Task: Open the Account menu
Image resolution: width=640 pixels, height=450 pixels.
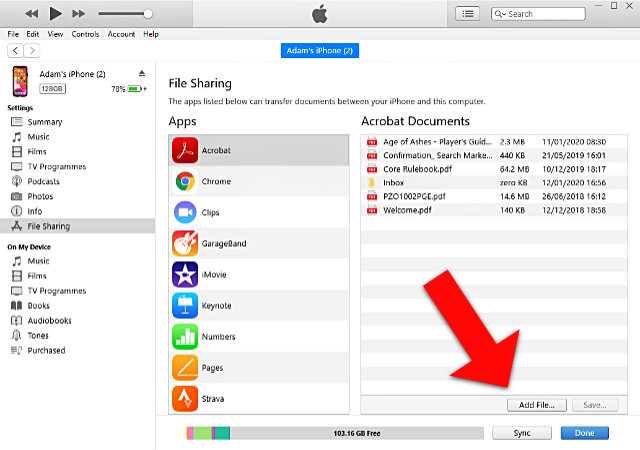Action: click(x=121, y=34)
